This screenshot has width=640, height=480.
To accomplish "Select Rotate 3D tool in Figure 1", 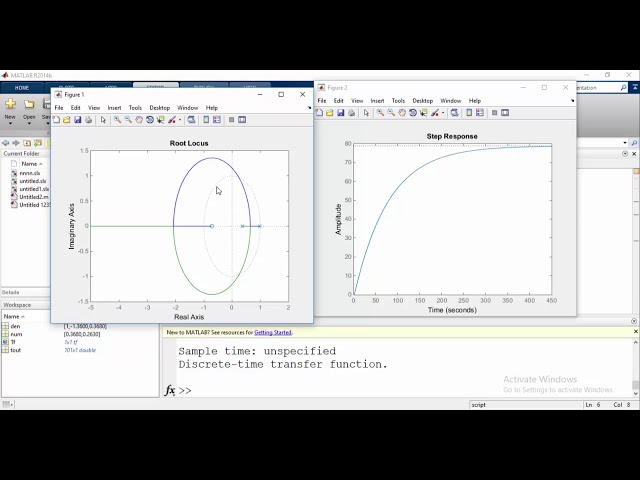I will (149, 120).
